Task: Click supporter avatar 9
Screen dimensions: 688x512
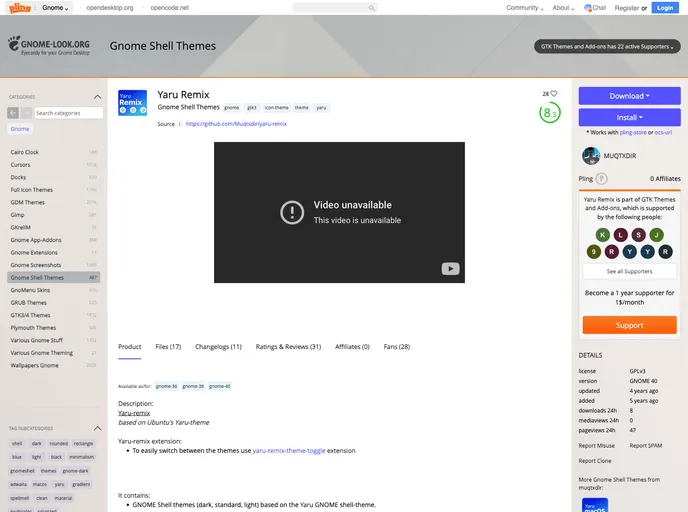Action: tap(594, 252)
